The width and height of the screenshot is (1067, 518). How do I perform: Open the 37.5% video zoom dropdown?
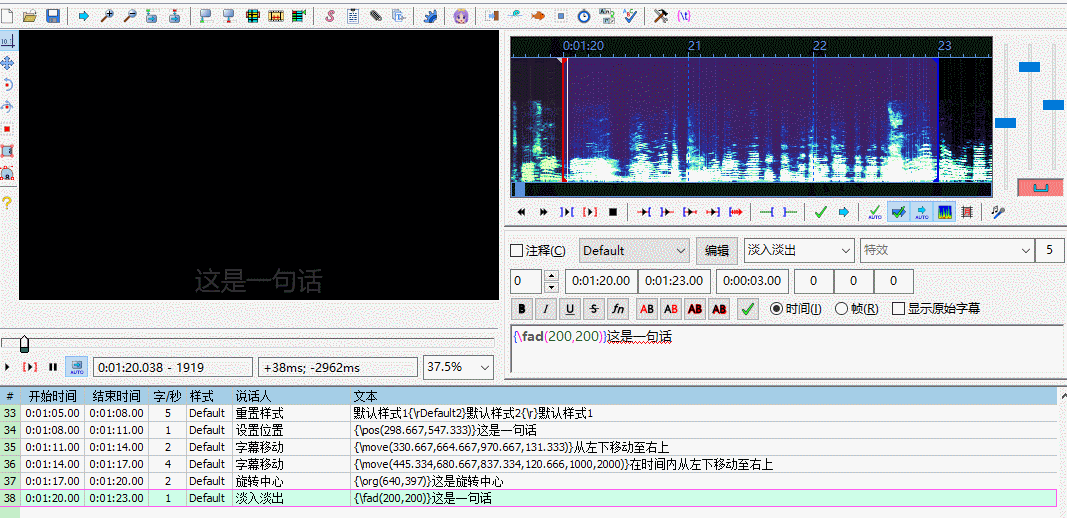click(486, 367)
